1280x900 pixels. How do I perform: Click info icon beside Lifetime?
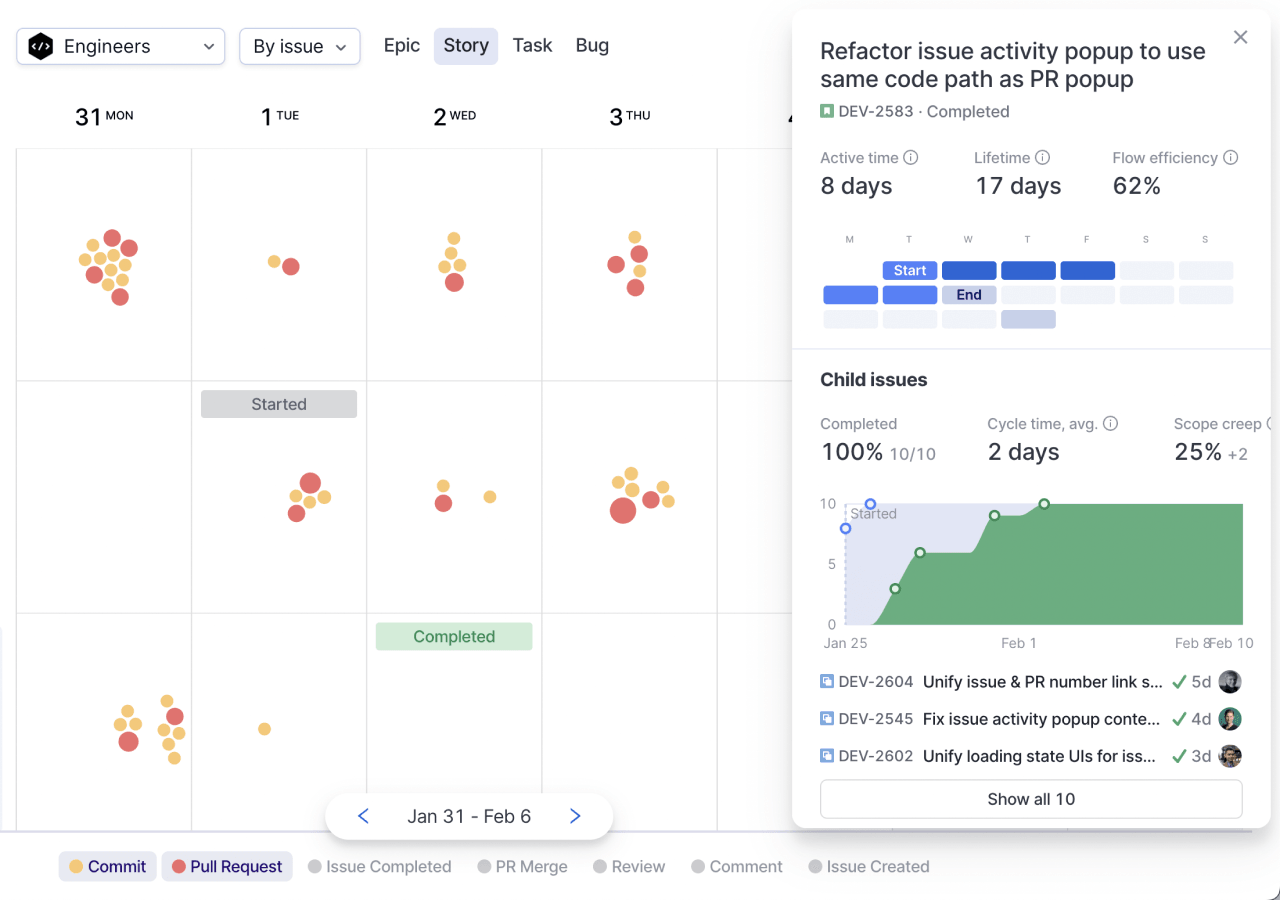pyautogui.click(x=1043, y=158)
